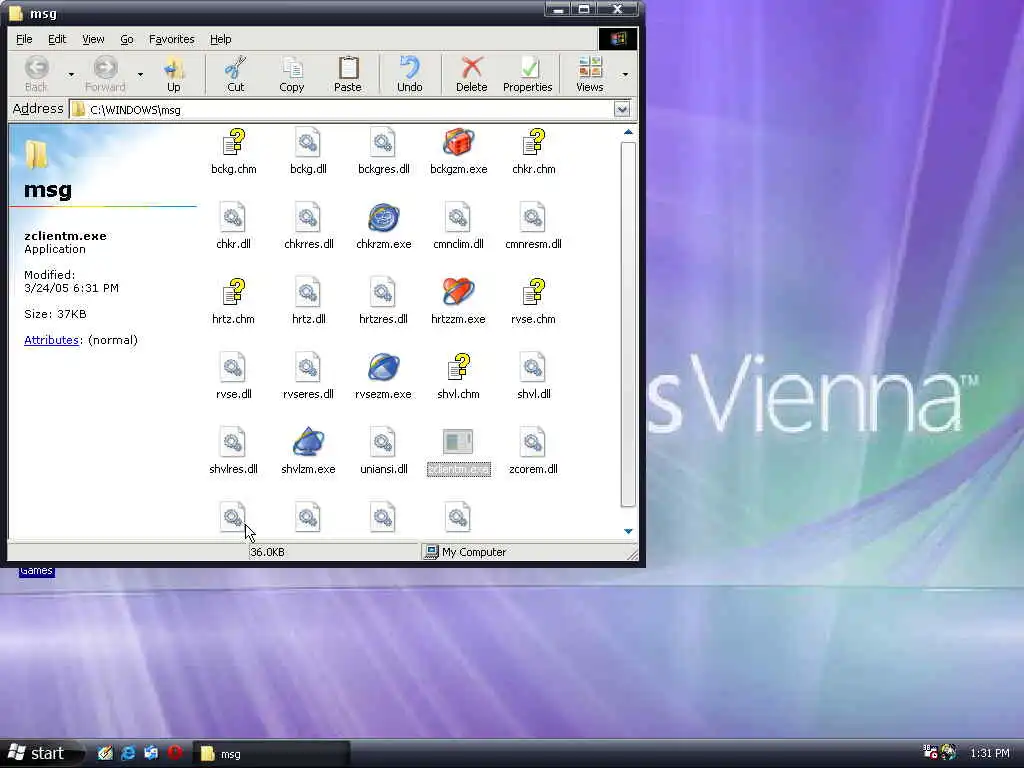Image resolution: width=1024 pixels, height=768 pixels.
Task: Expand the Views dropdown arrow
Action: 625,74
